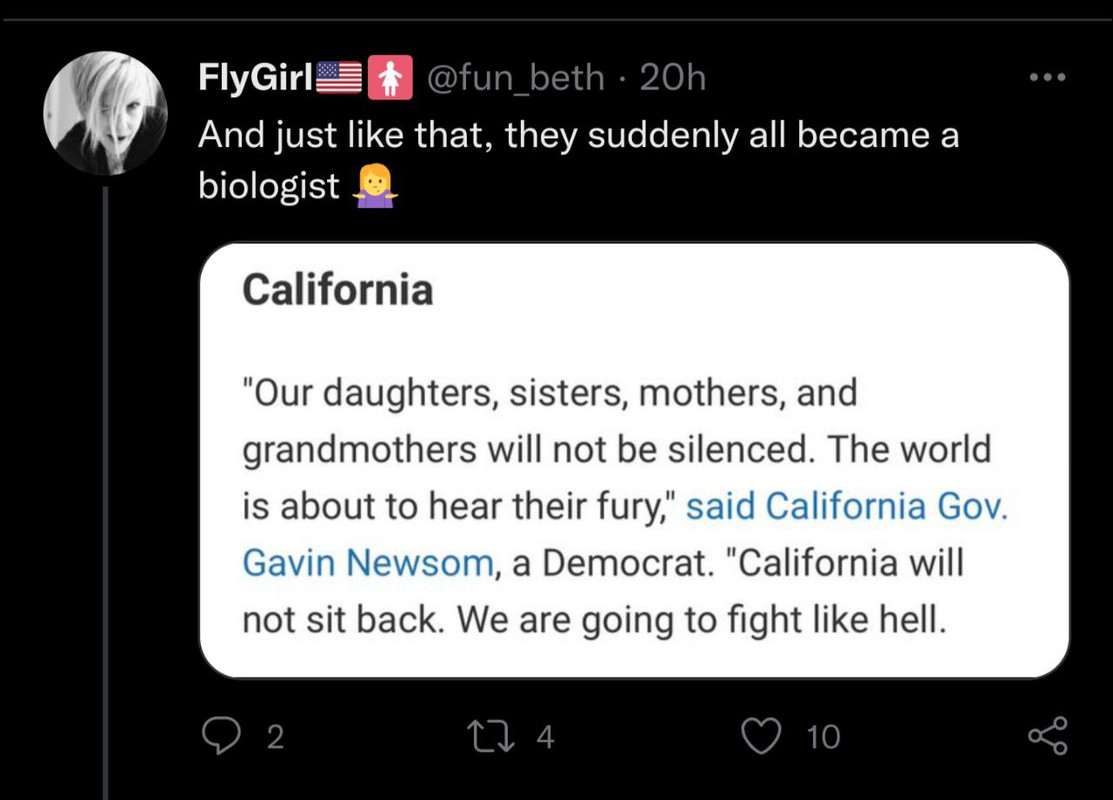Tap the like count number 10
1113x800 pixels.
tap(823, 737)
